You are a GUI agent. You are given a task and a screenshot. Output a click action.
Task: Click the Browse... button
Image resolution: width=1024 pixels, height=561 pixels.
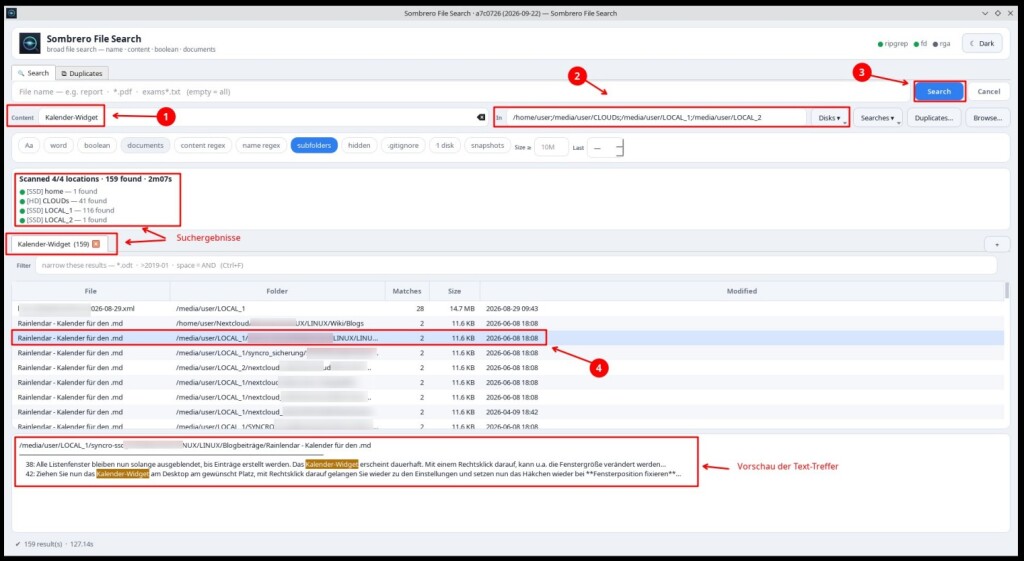[x=987, y=118]
